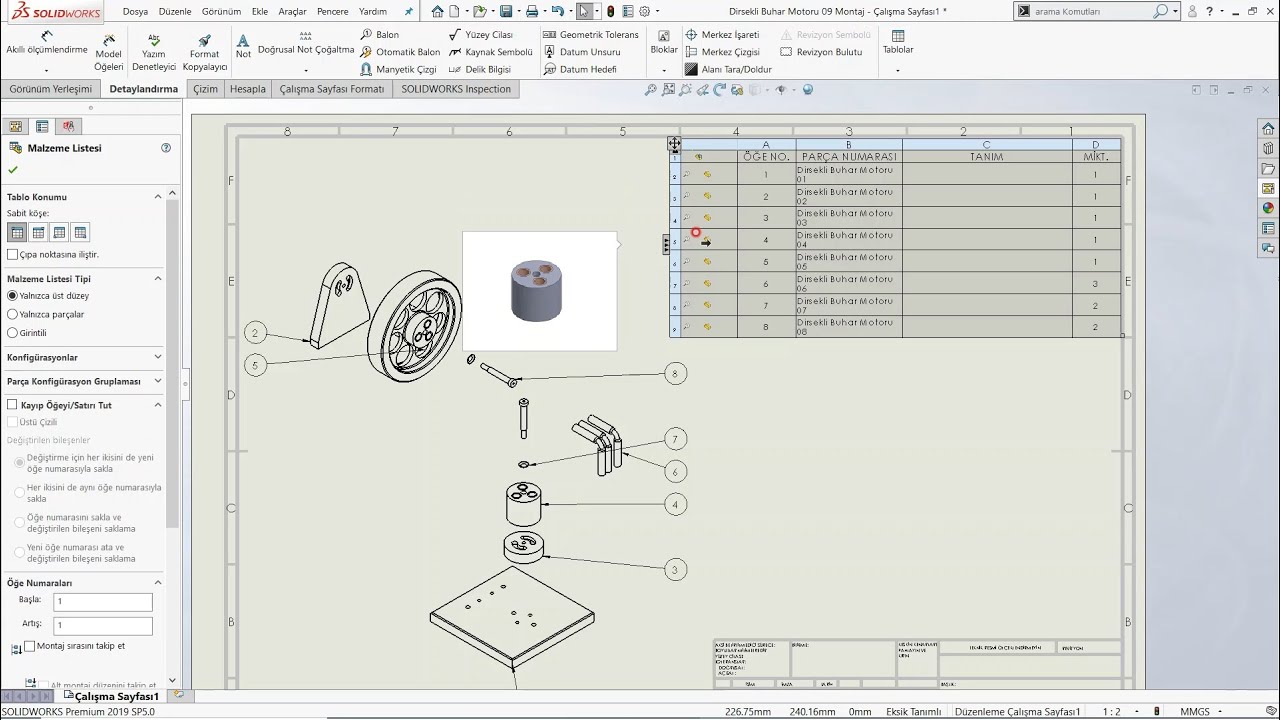Image resolution: width=1280 pixels, height=720 pixels.
Task: Open the Bloklar menu button
Action: pos(664,42)
